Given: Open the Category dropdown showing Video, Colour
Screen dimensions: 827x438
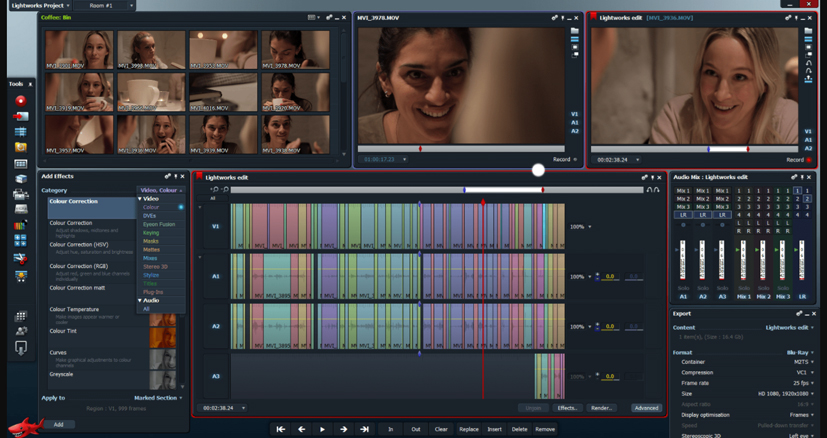Looking at the screenshot, I should click(160, 190).
